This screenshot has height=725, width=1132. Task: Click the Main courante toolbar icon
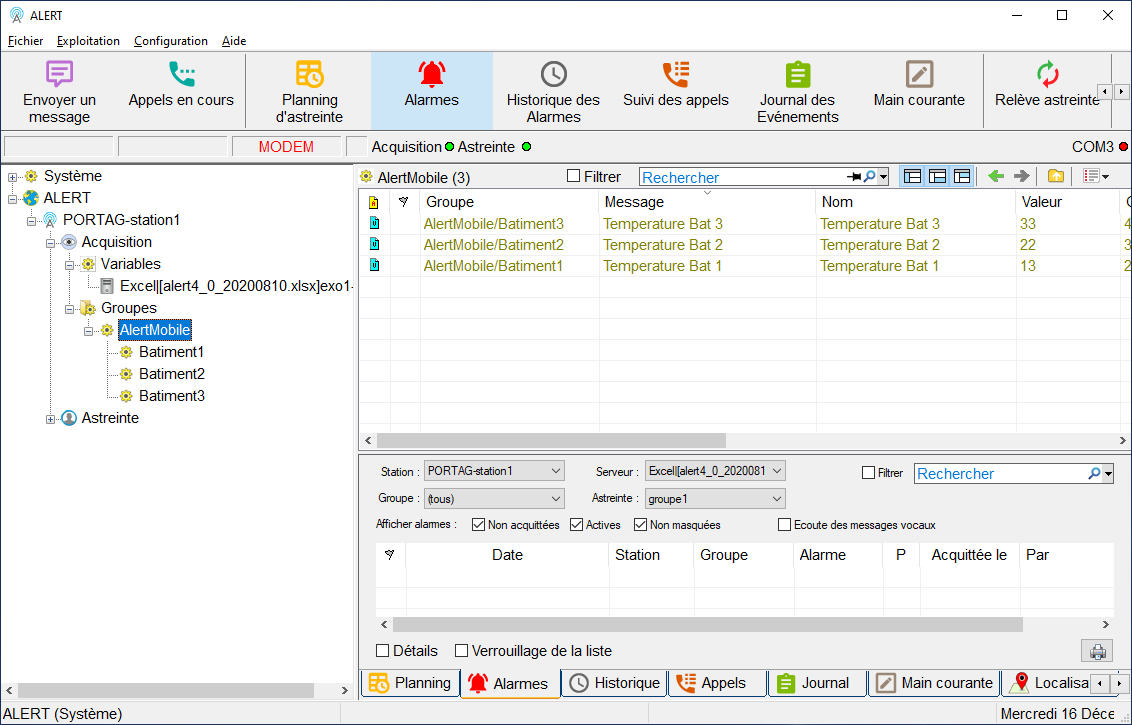919,75
